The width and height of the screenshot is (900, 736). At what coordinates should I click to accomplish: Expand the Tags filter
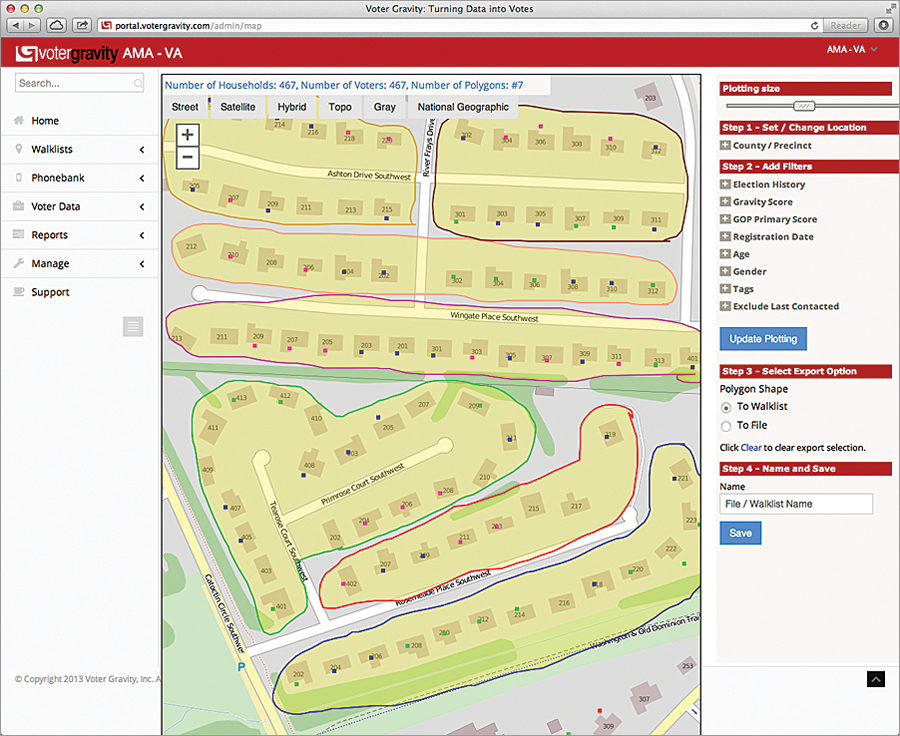tap(726, 289)
